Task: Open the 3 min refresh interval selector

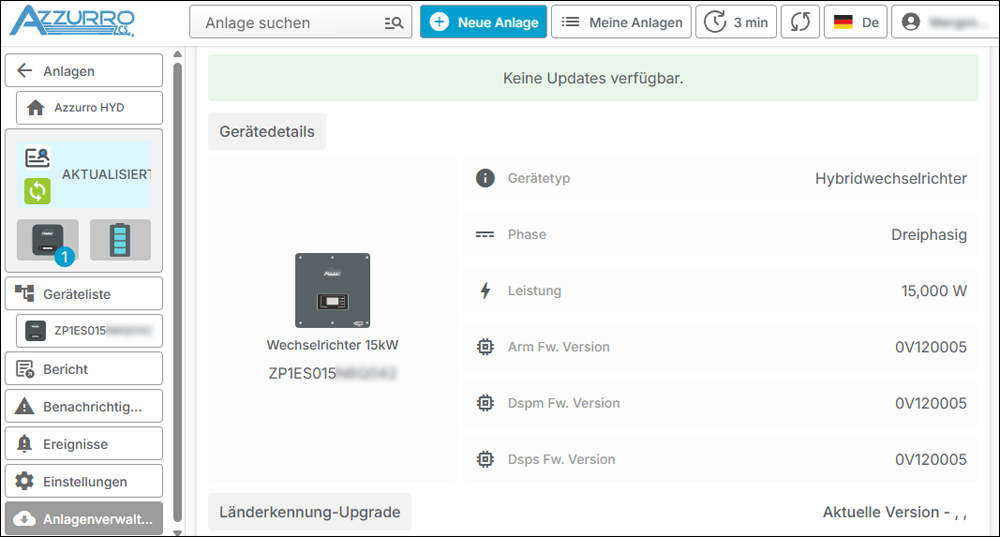Action: click(x=736, y=22)
